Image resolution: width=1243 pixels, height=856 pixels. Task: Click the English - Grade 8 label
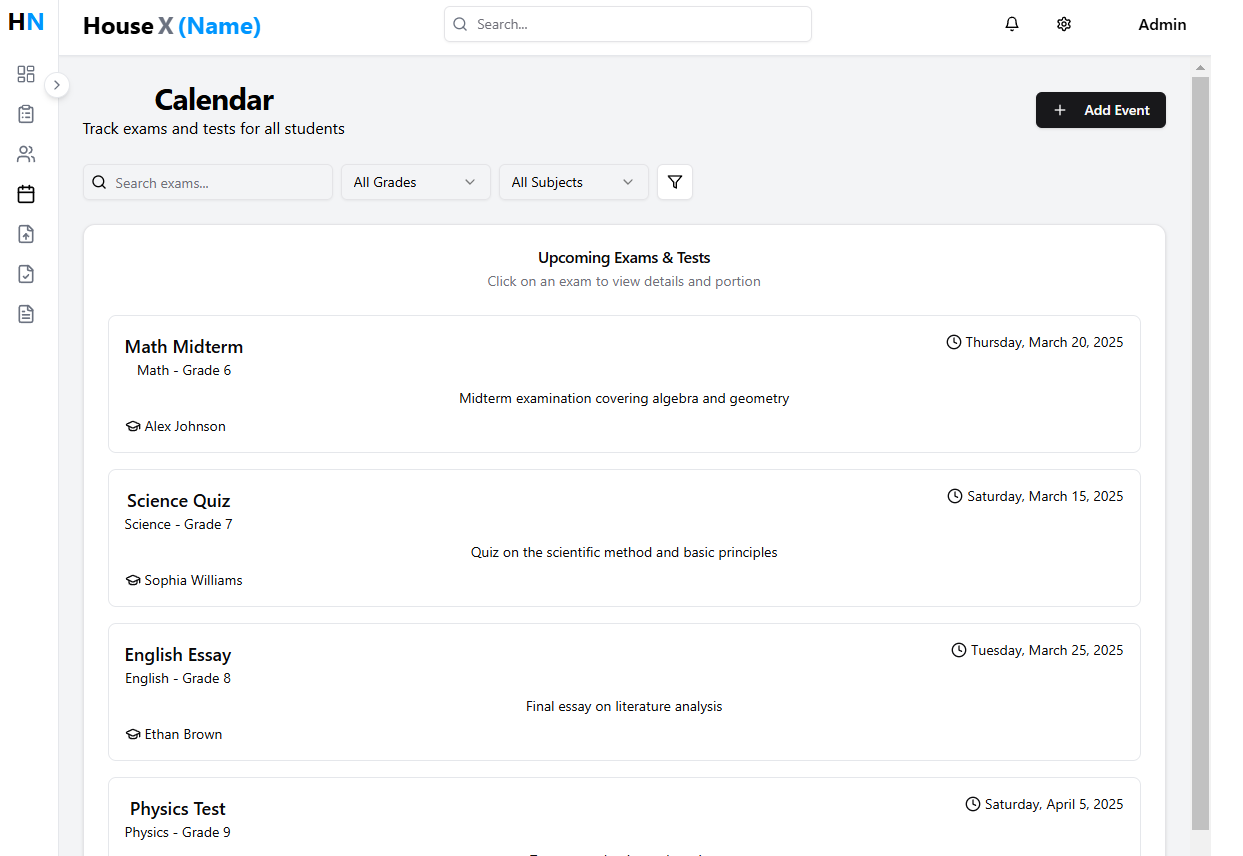pos(178,678)
